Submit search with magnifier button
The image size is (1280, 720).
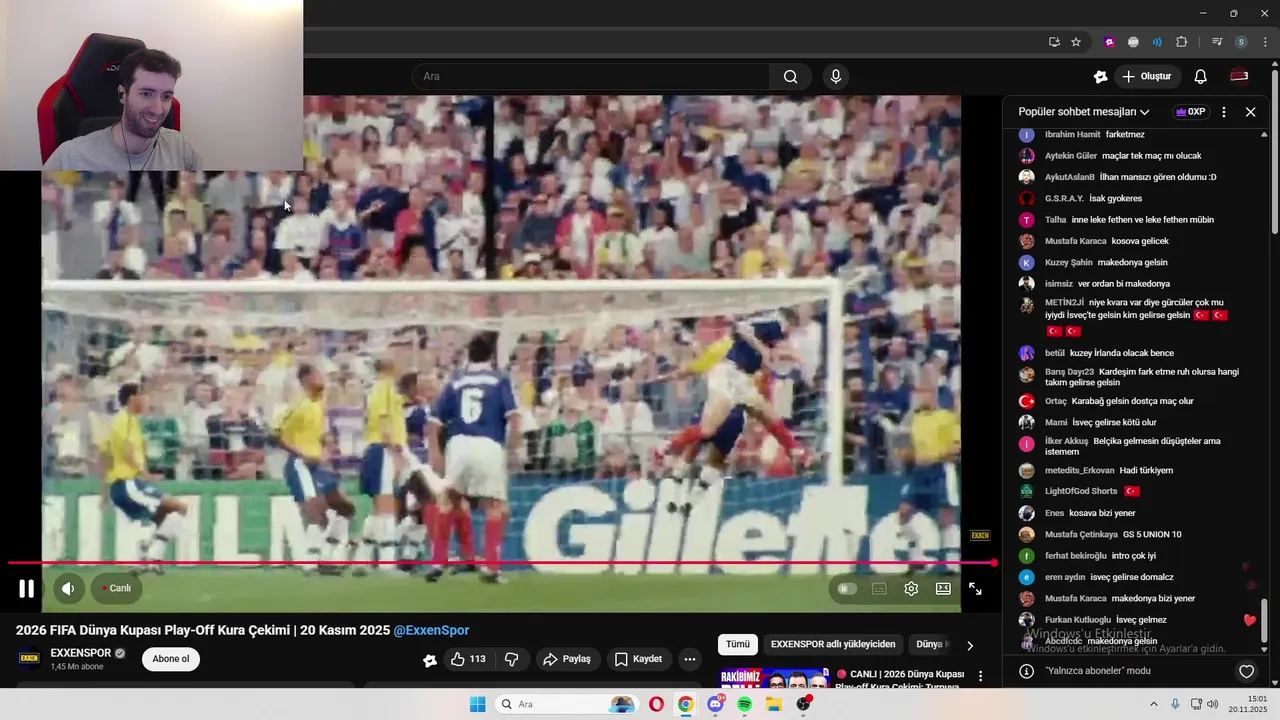coord(790,76)
